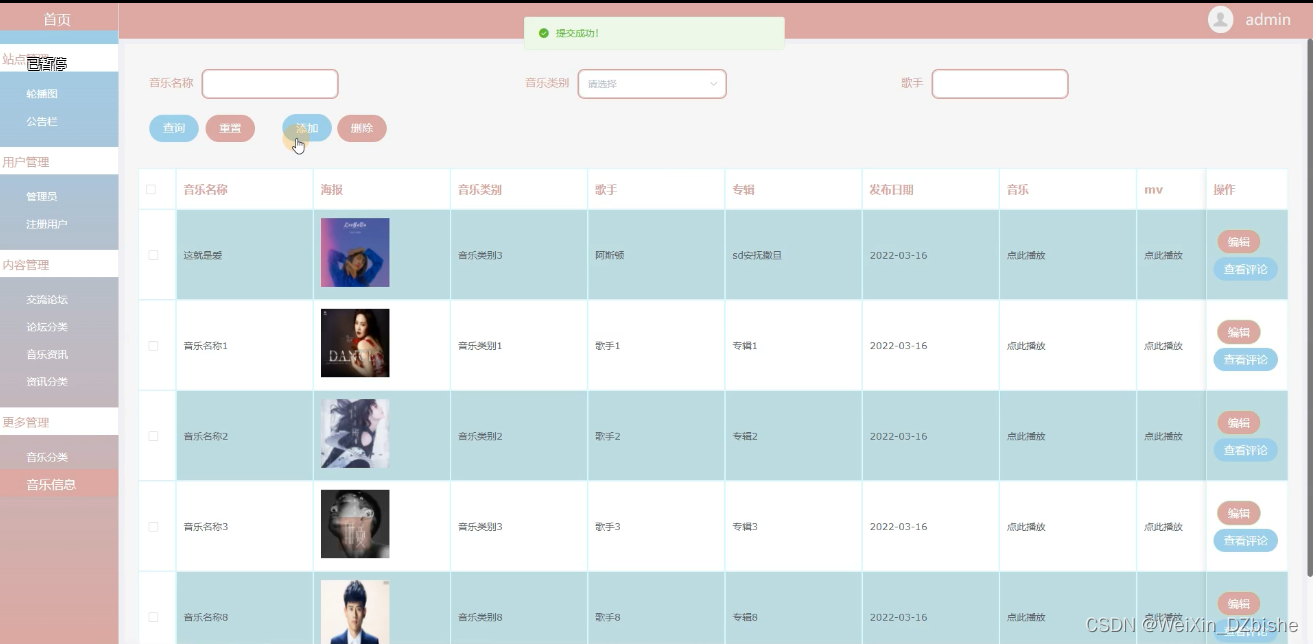Click the 查询 button
This screenshot has width=1313, height=644.
coord(174,128)
